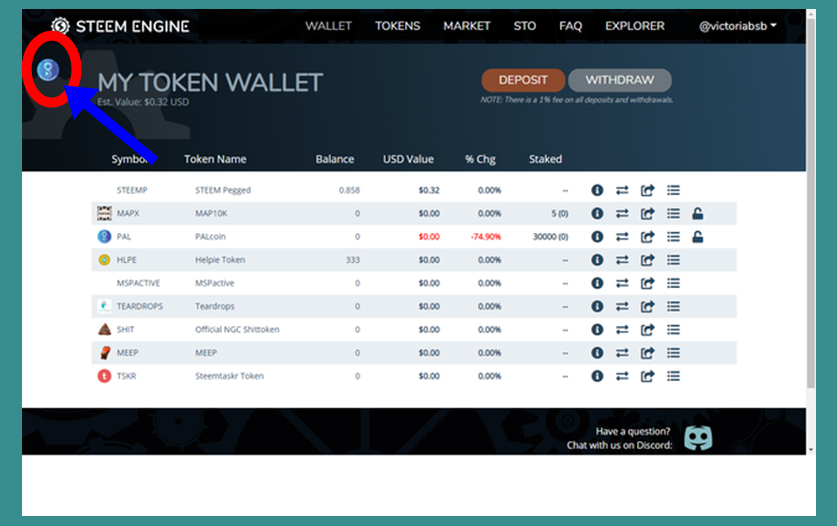Click the PAL token symbol icon in table
This screenshot has height=526, width=837.
click(x=105, y=237)
